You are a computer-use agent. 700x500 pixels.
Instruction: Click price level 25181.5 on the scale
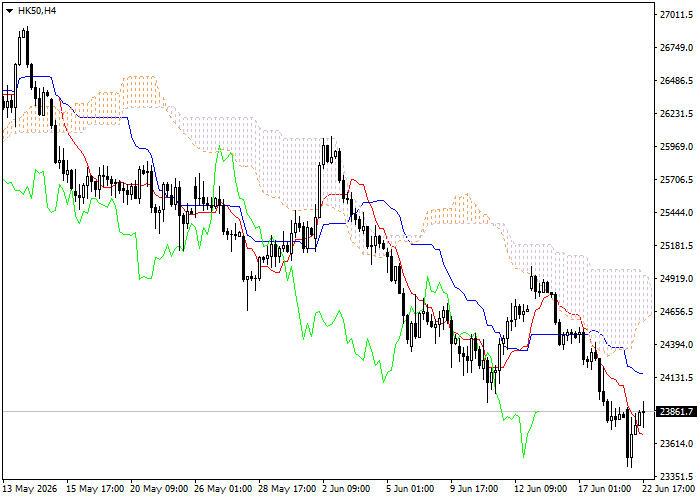click(x=676, y=246)
